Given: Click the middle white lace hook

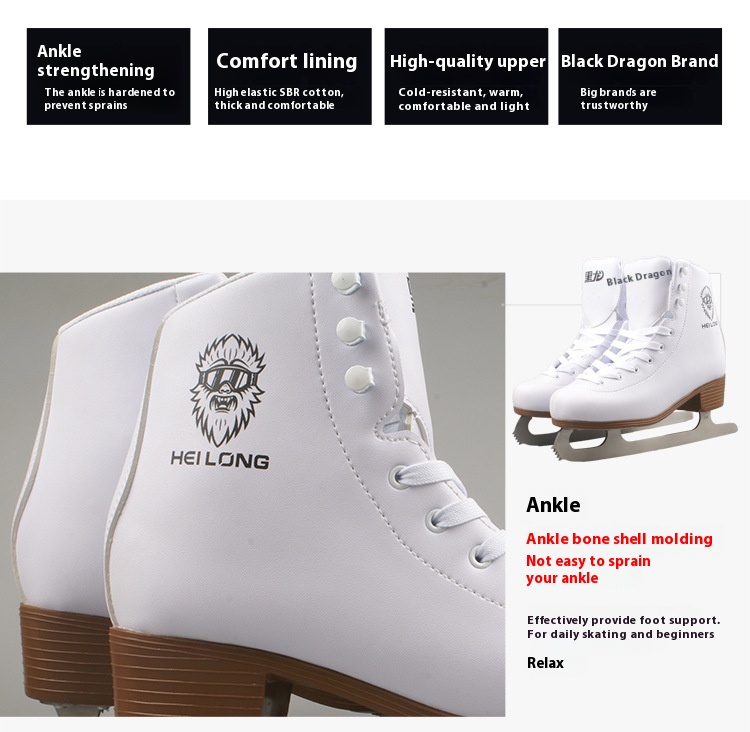Looking at the screenshot, I should pyautogui.click(x=351, y=331).
